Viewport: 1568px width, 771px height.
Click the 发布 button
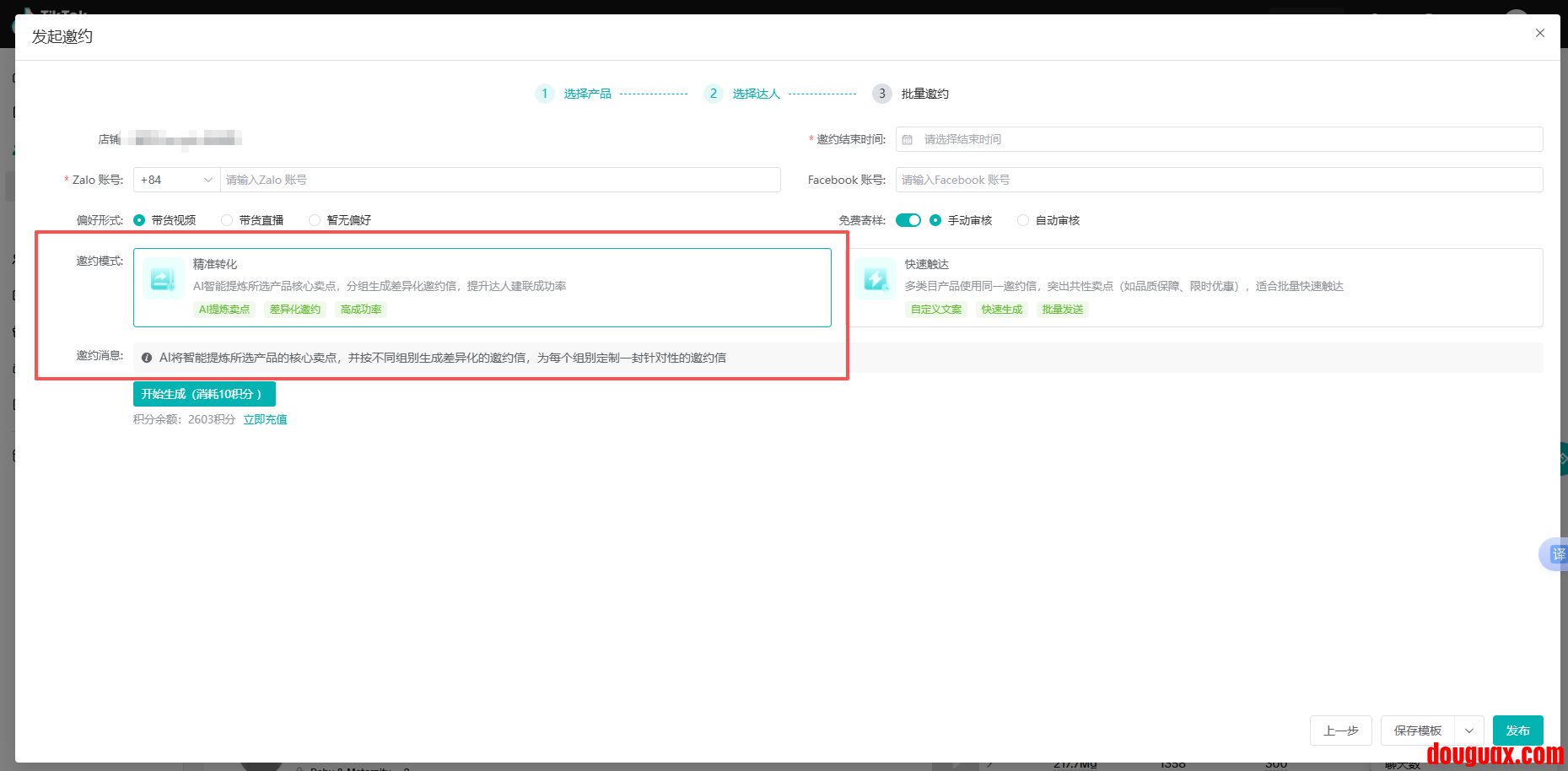click(x=1517, y=731)
